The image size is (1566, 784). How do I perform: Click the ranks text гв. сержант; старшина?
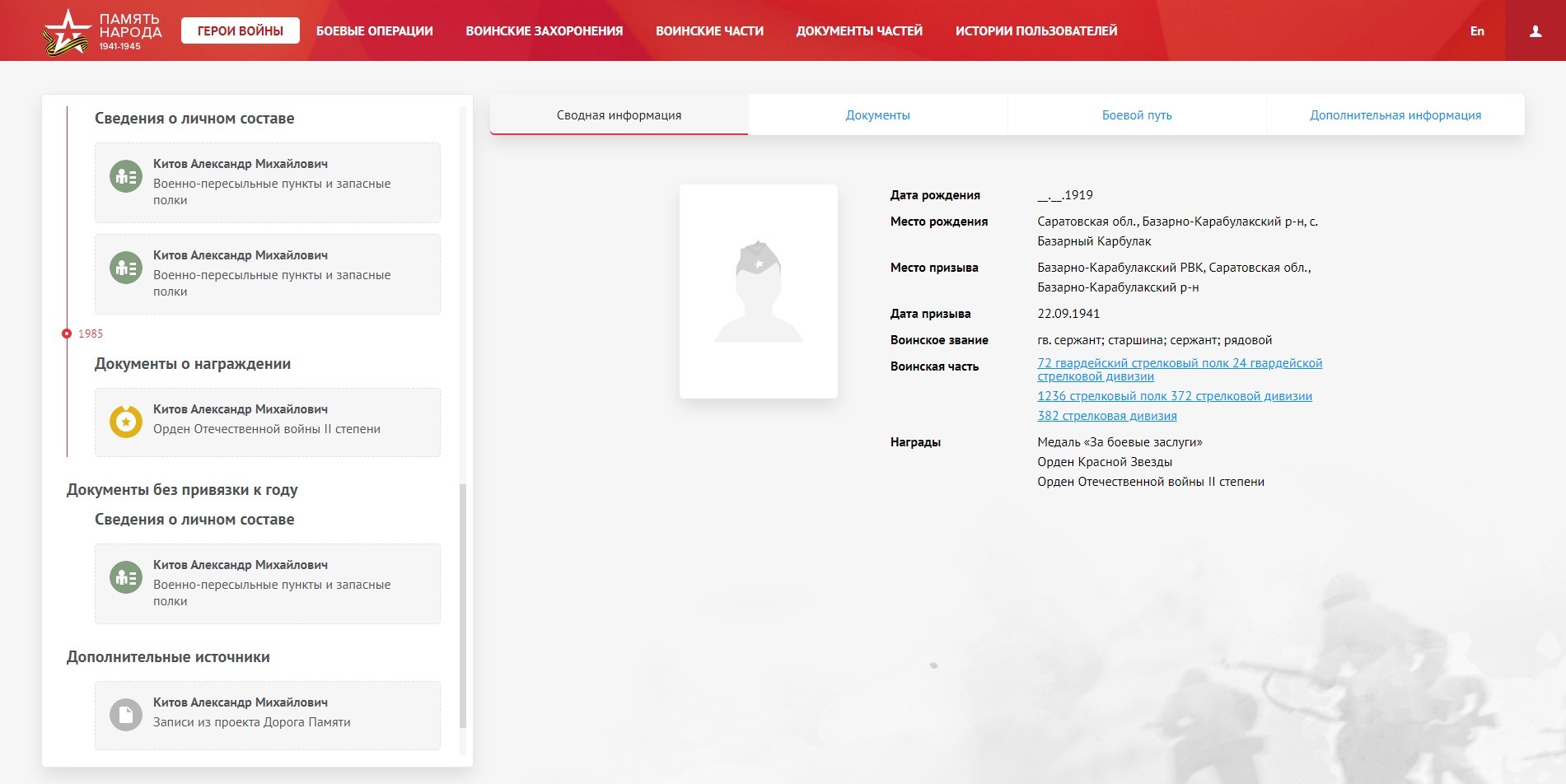click(1155, 340)
